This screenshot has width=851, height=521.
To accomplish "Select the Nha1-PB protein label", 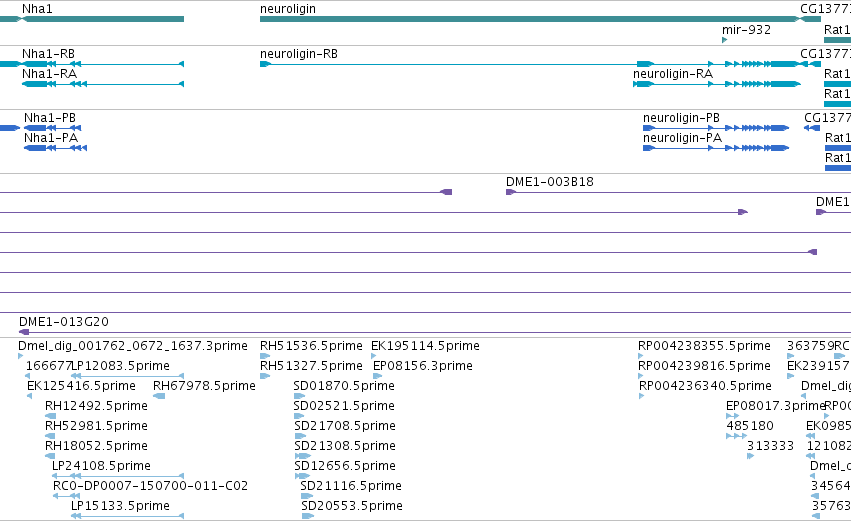I will pos(50,118).
